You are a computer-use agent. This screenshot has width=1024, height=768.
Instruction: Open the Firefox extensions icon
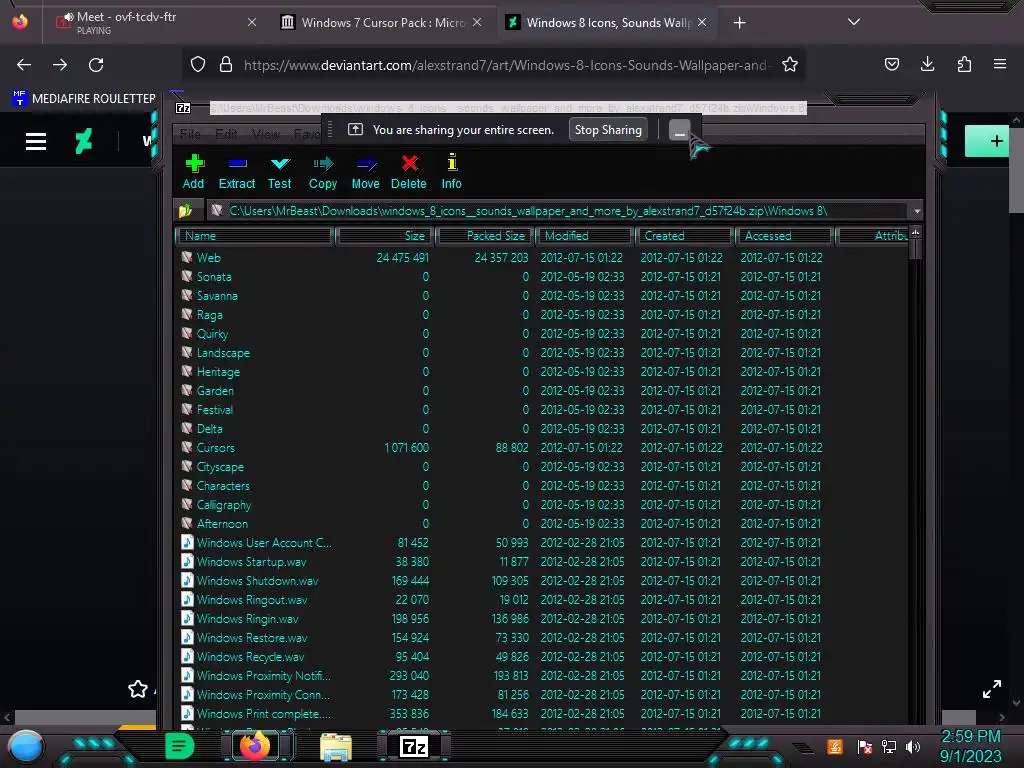pos(964,64)
